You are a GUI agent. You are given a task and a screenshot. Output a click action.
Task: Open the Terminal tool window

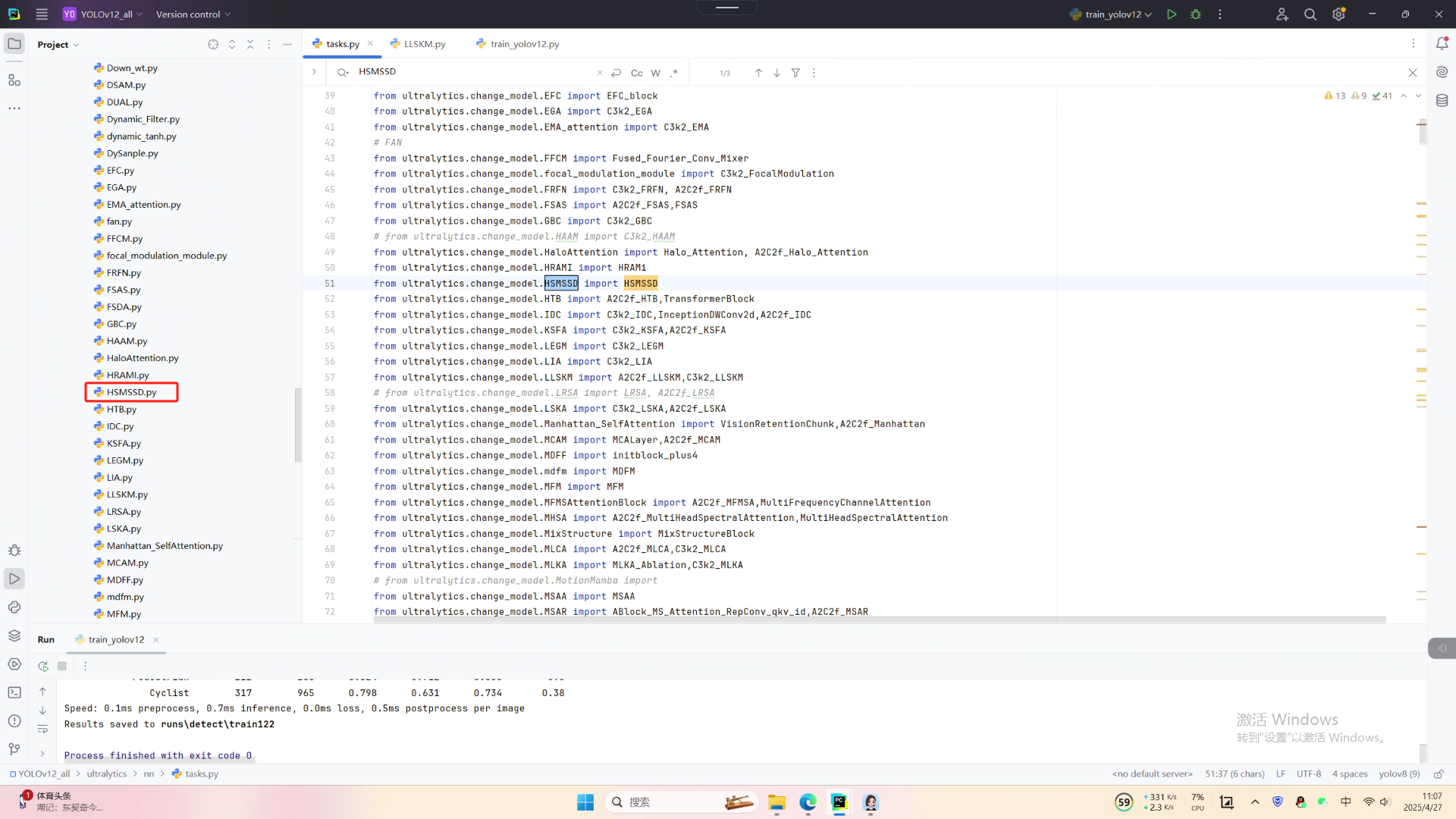pos(14,692)
